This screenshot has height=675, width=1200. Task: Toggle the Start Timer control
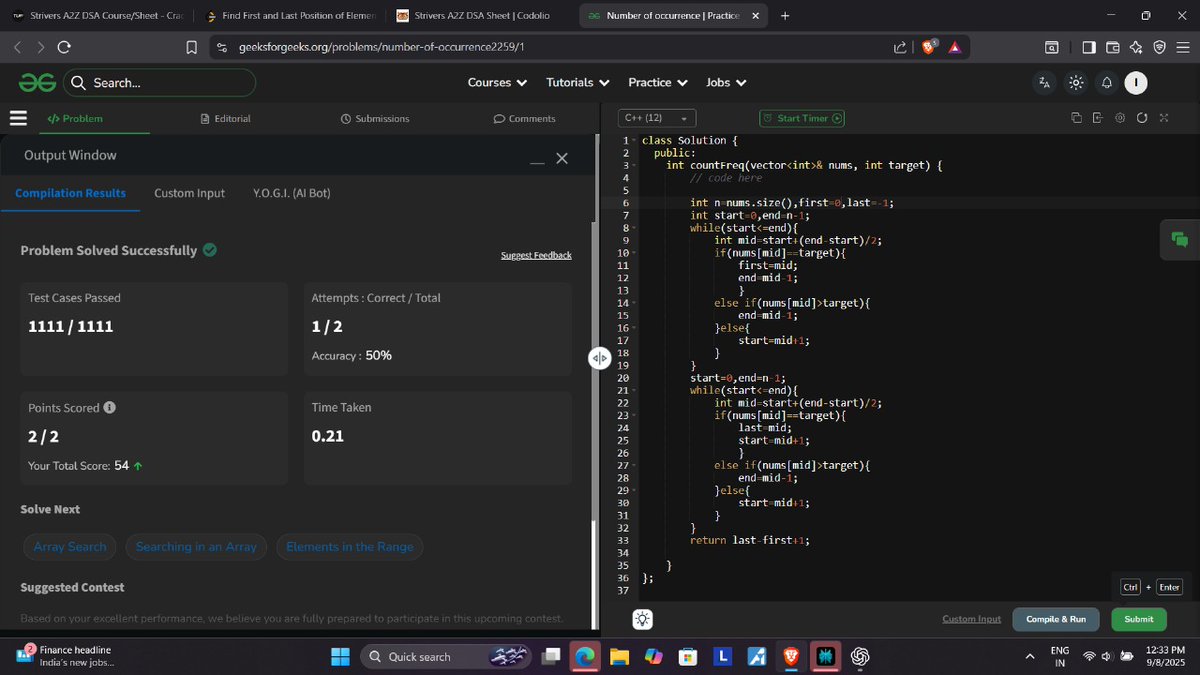point(801,117)
